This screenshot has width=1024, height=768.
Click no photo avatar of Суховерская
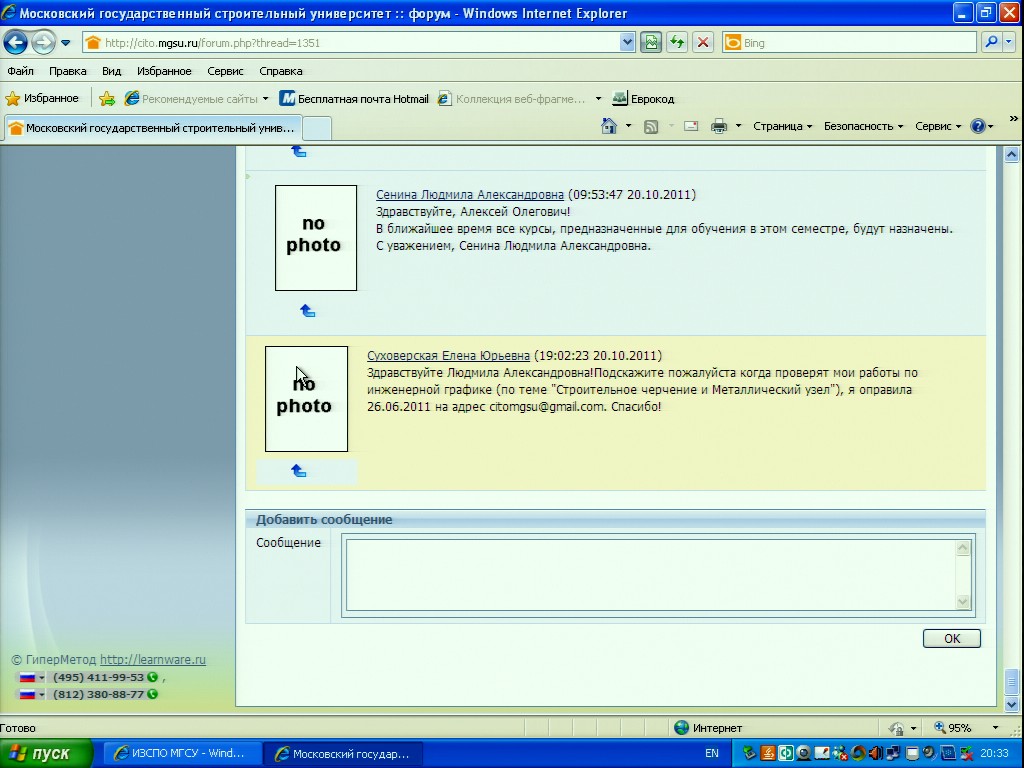click(x=306, y=399)
